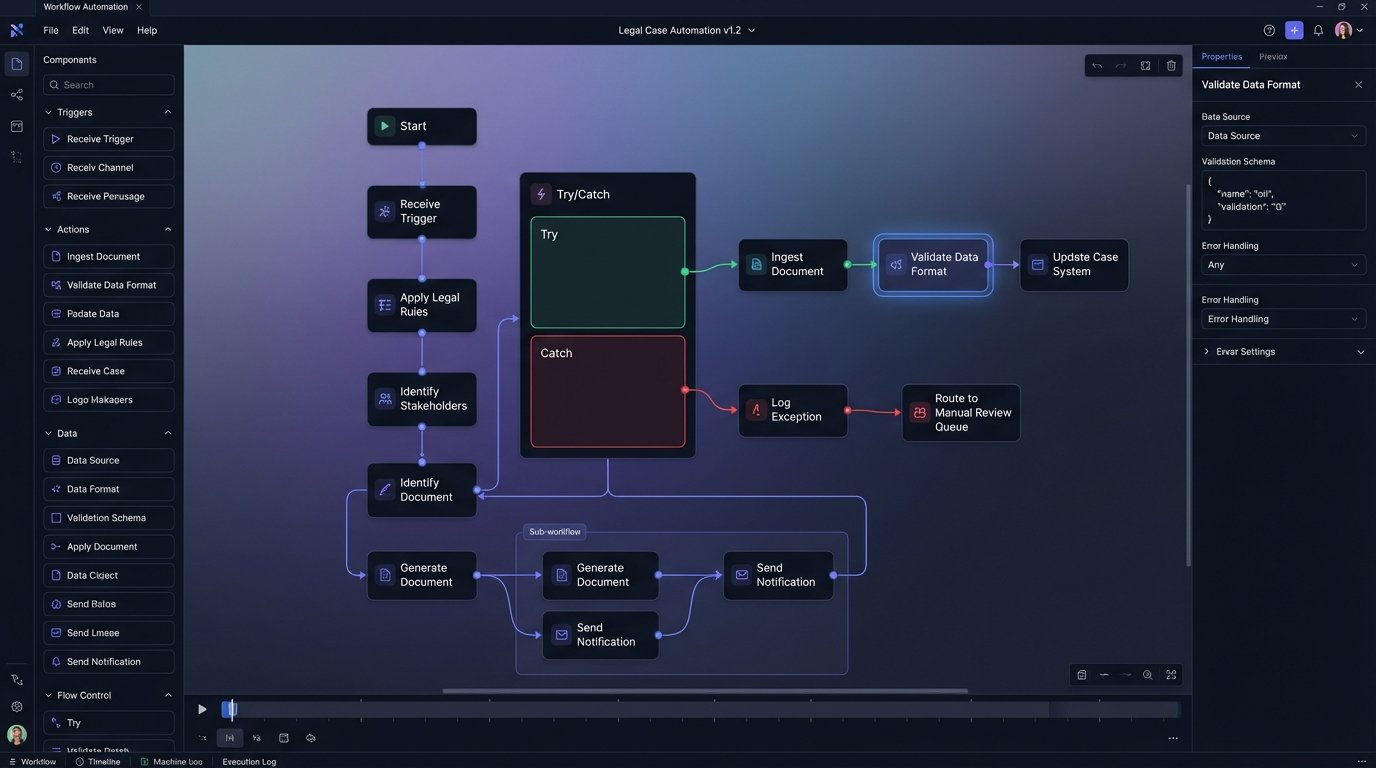The width and height of the screenshot is (1376, 768).
Task: Select the document icon in the left sidebar
Action: click(16, 62)
